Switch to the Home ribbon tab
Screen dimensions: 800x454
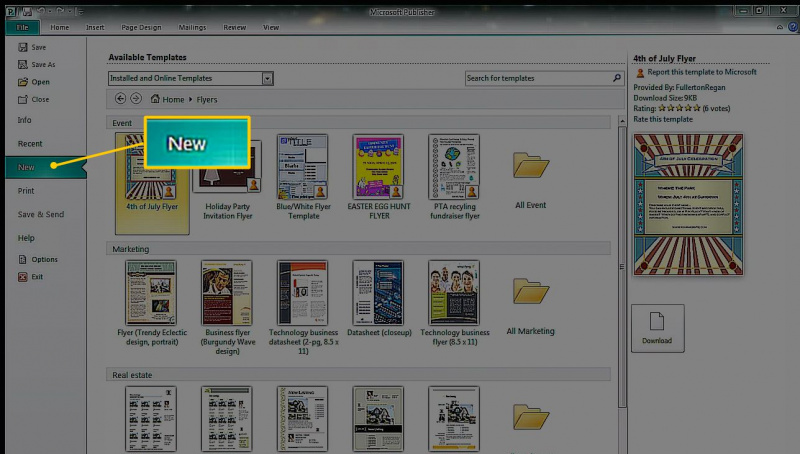pos(60,27)
